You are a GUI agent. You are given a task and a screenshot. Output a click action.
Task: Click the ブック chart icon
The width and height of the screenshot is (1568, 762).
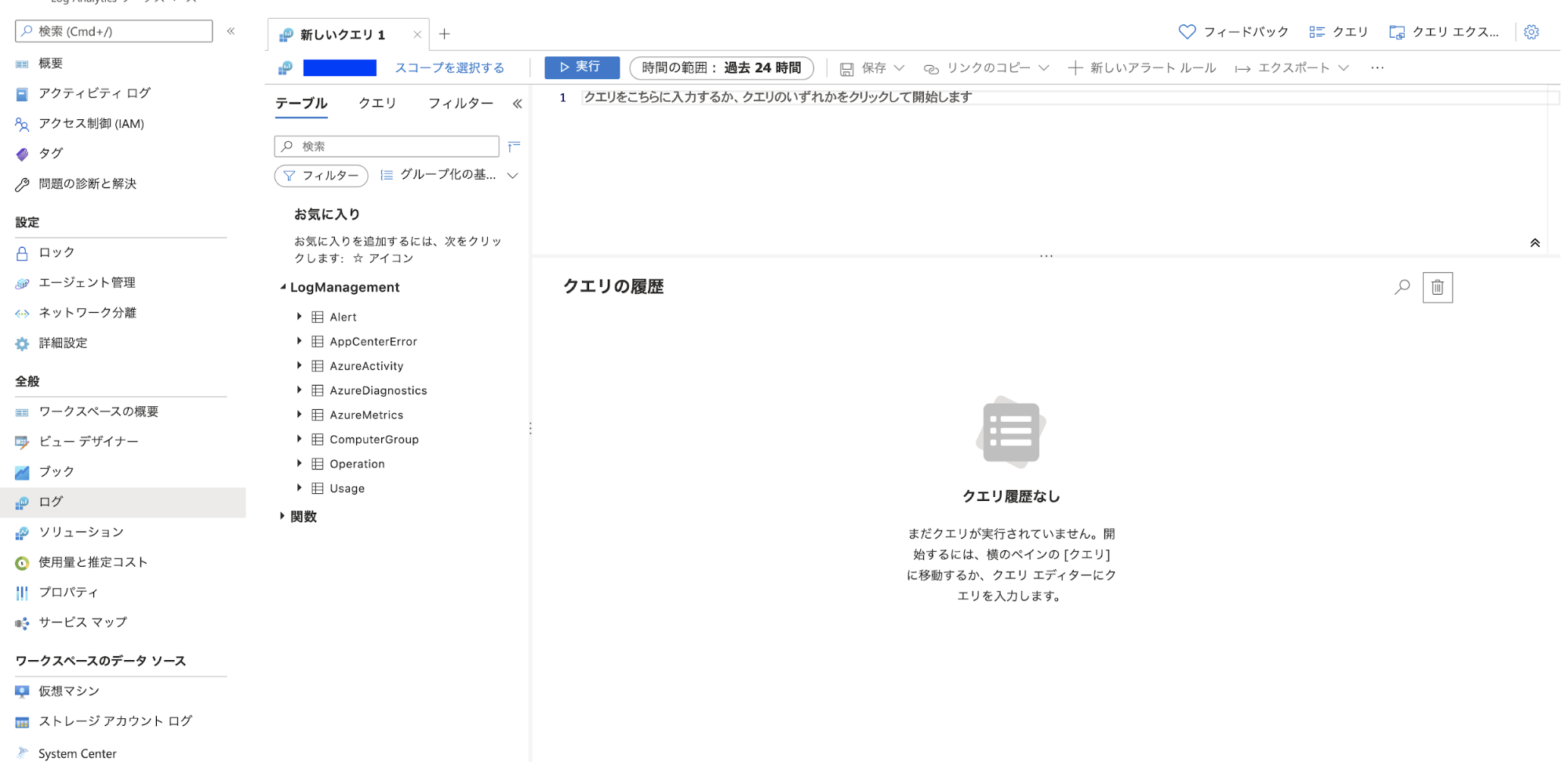pyautogui.click(x=22, y=473)
